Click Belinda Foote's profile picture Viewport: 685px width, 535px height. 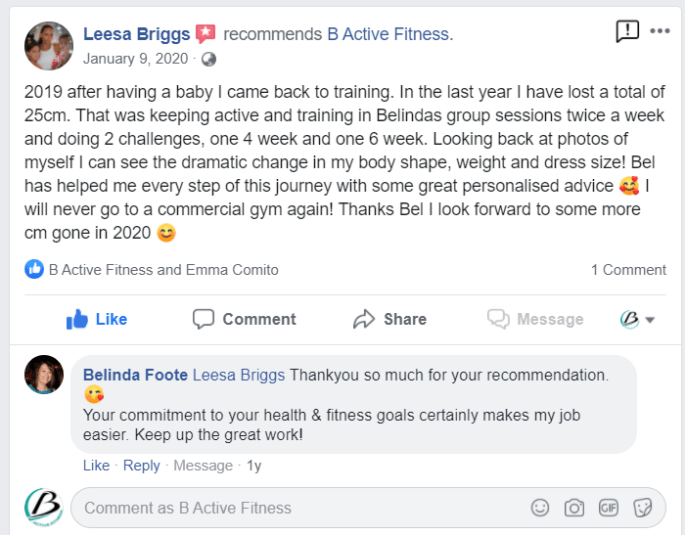[x=44, y=375]
